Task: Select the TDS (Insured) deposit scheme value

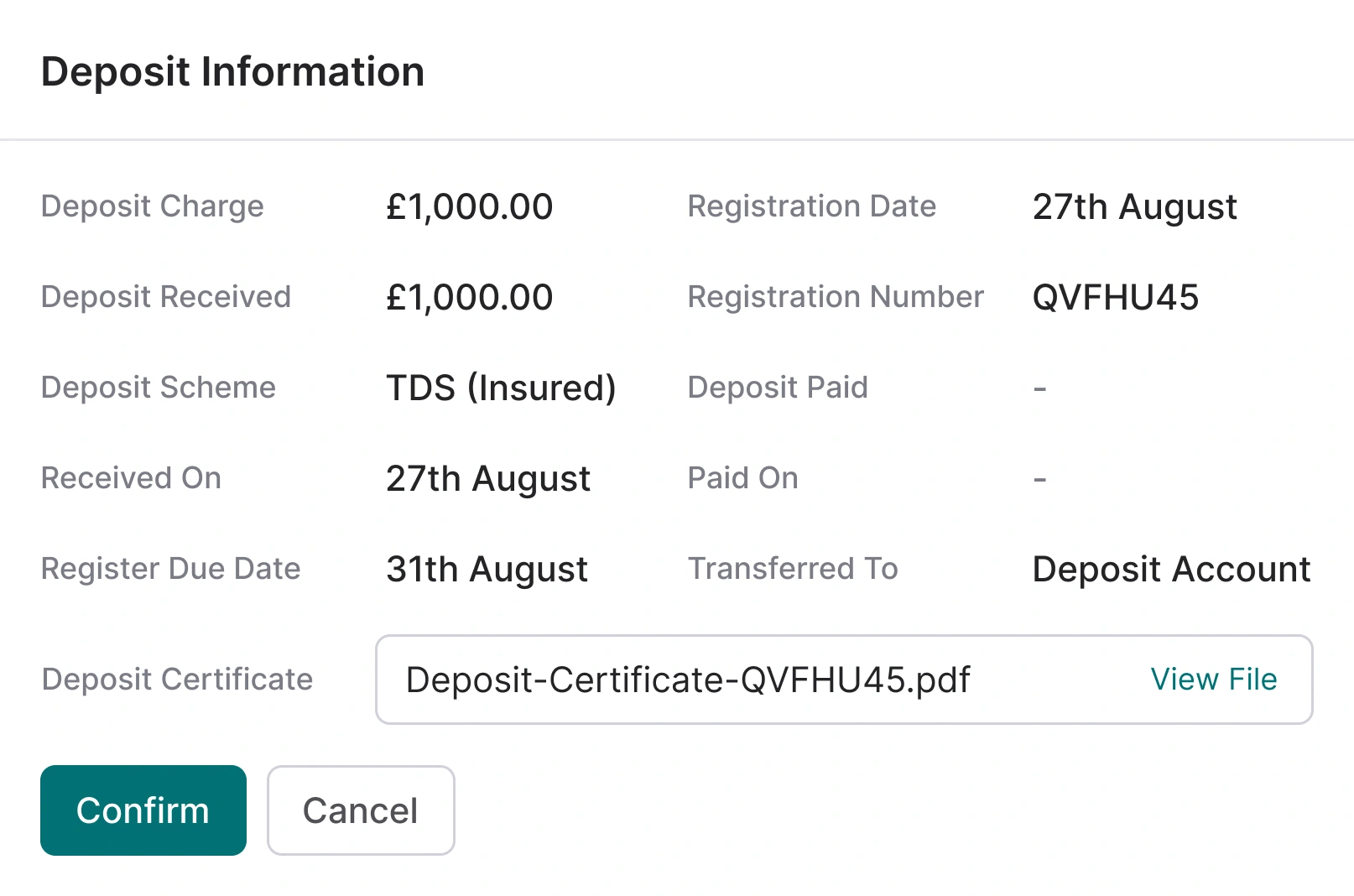Action: (501, 388)
